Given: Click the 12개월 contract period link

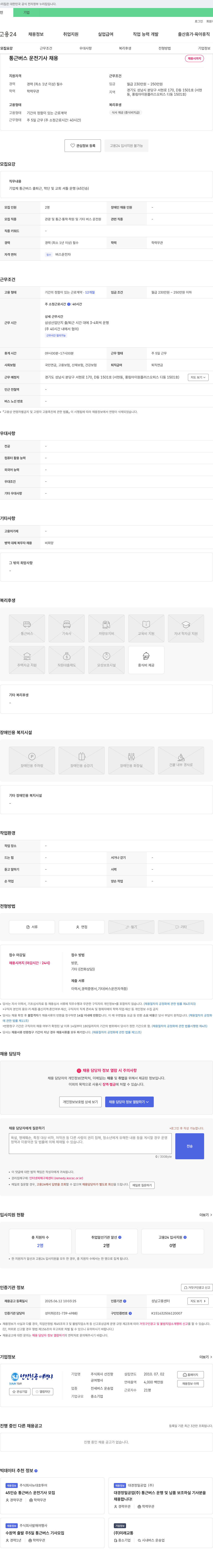Looking at the screenshot, I should (90, 292).
